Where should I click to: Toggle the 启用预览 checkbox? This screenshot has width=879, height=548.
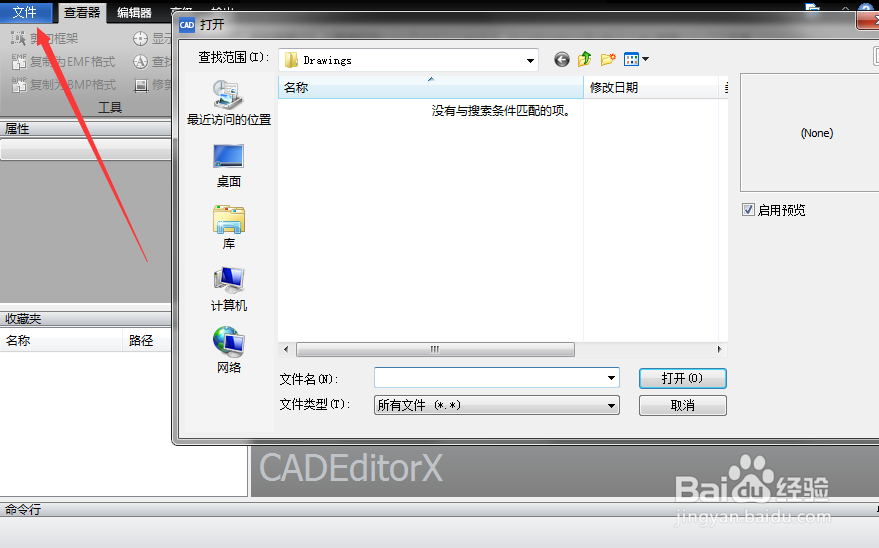click(748, 210)
